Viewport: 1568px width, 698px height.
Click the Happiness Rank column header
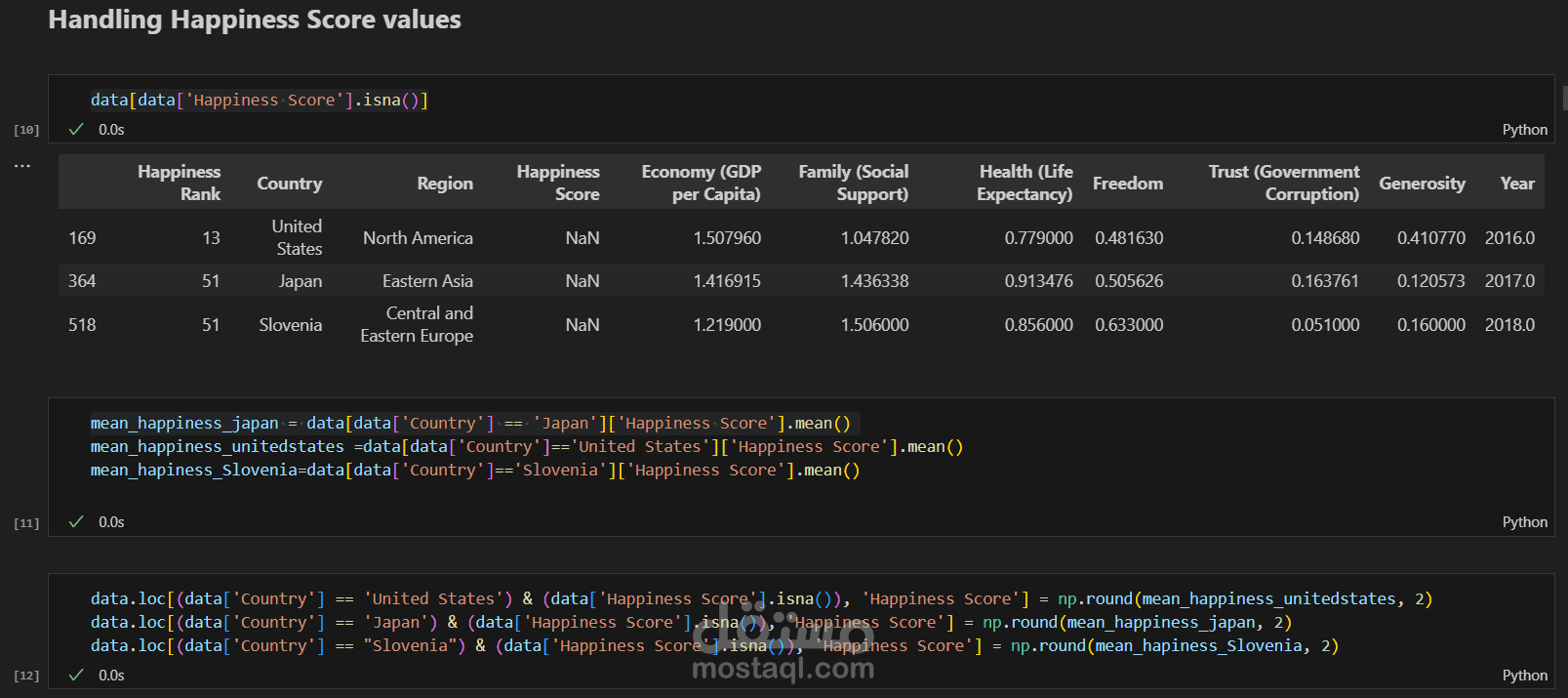click(180, 183)
